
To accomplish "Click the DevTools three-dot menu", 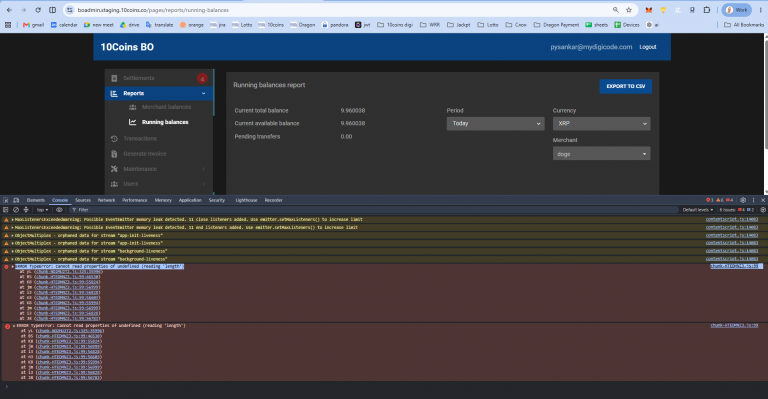I will pos(753,200).
